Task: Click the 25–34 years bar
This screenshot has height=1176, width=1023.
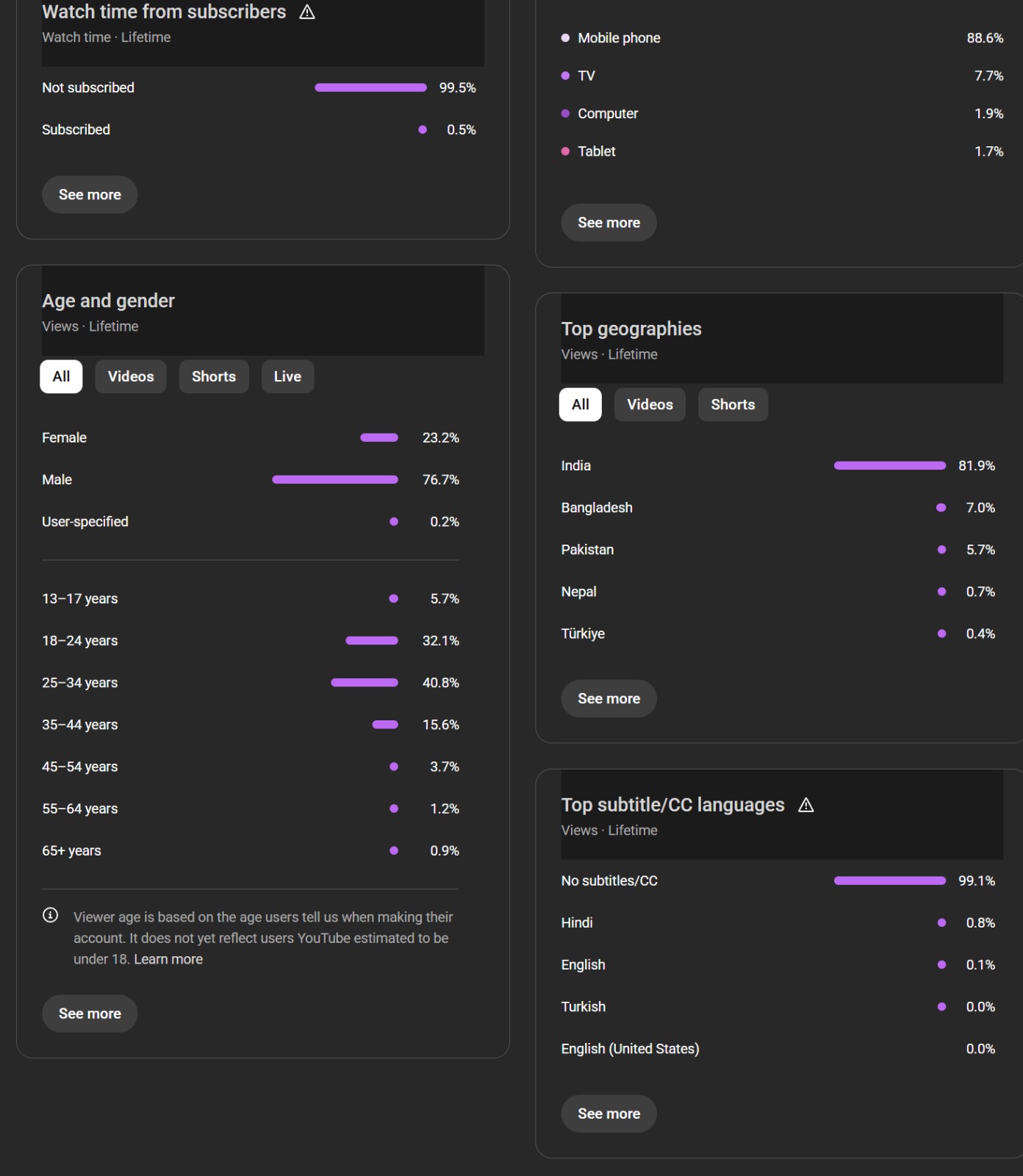Action: tap(365, 683)
